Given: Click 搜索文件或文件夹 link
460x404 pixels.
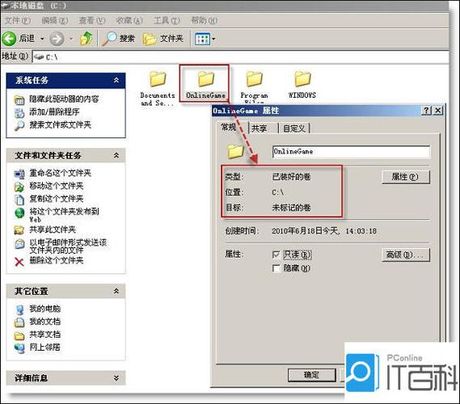Looking at the screenshot, I should tap(60, 125).
